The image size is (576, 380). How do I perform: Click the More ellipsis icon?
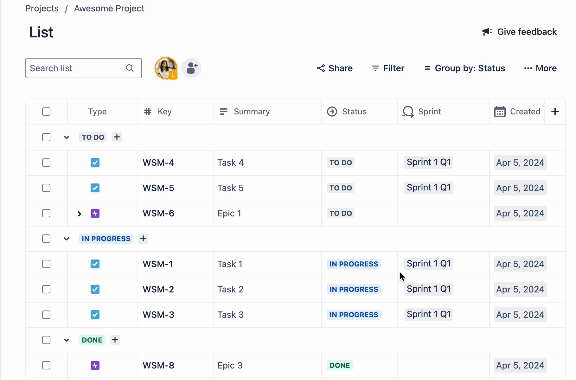click(528, 68)
